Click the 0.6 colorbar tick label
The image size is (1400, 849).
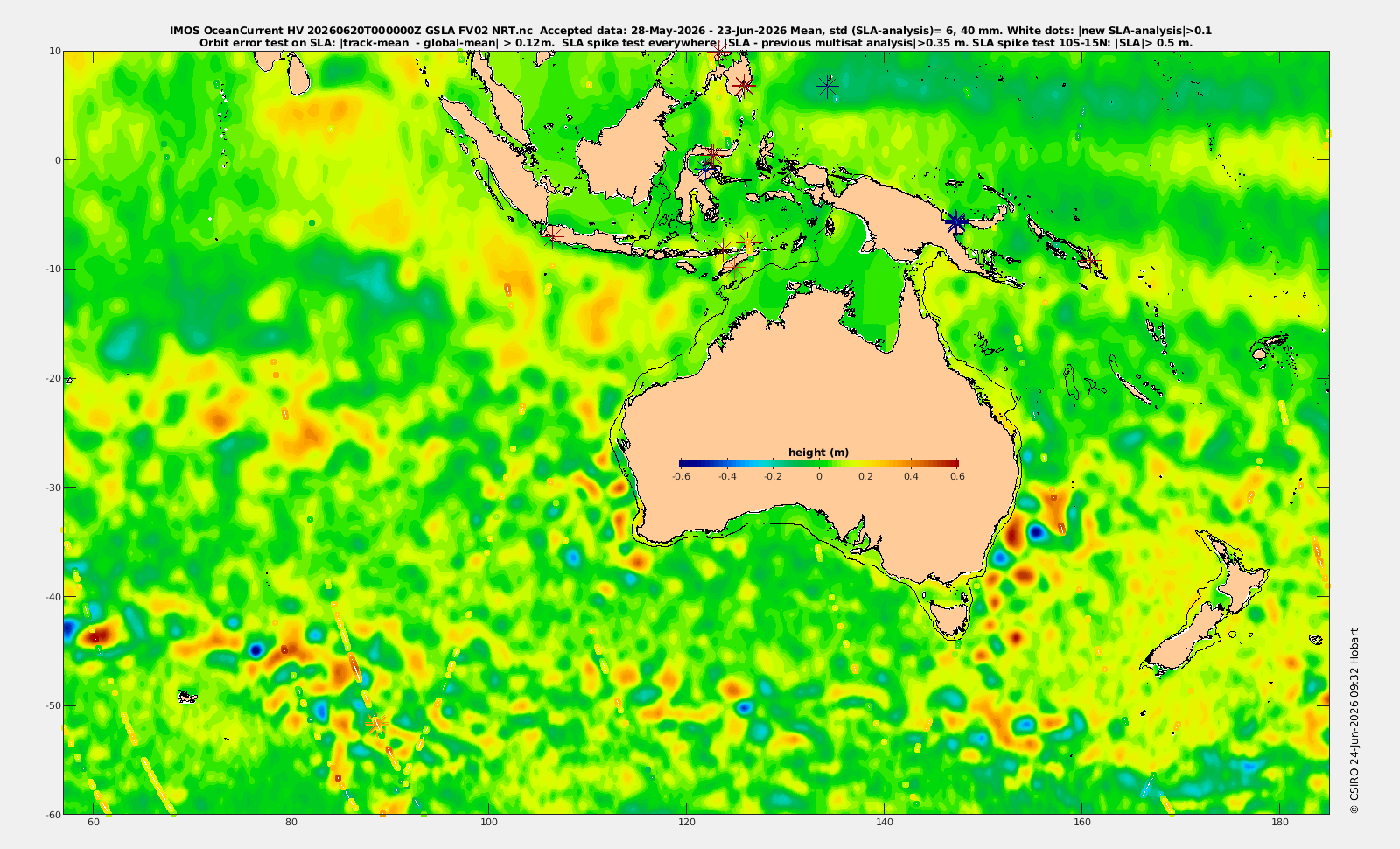tap(957, 476)
